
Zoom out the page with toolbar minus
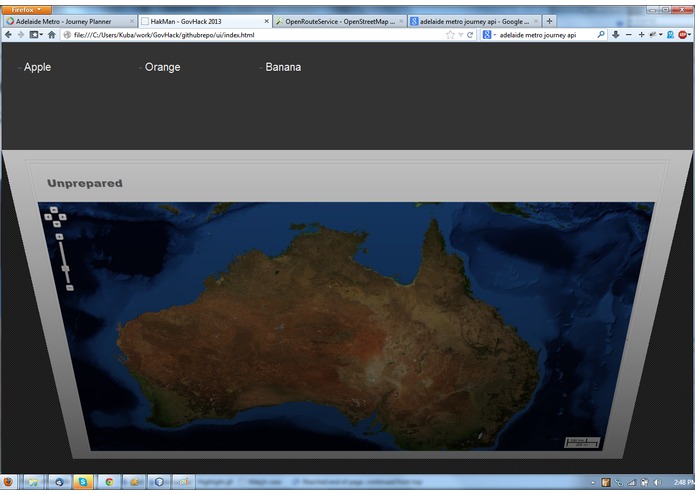pyautogui.click(x=629, y=35)
